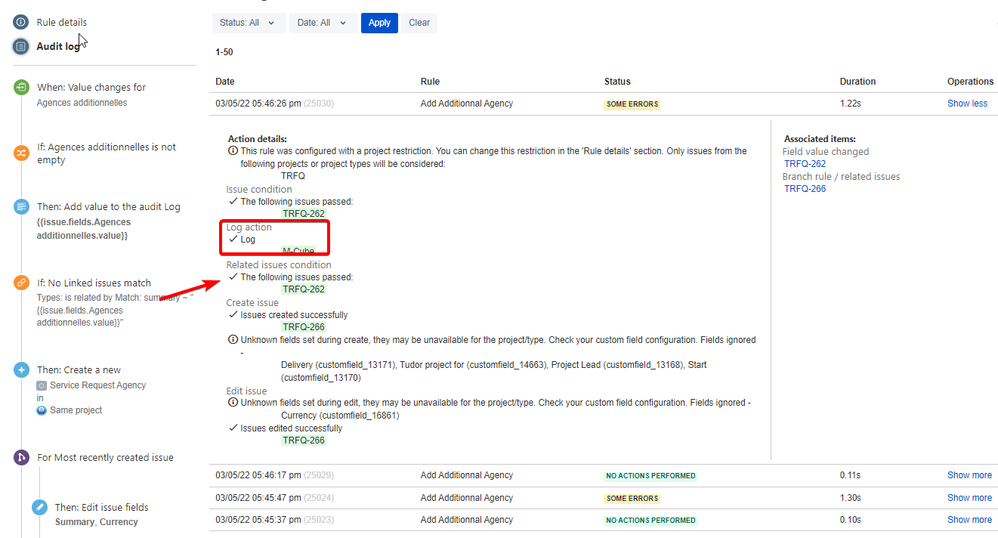Screen dimensions: 998x538
Task: Open the Audit log section
Action: pos(58,46)
